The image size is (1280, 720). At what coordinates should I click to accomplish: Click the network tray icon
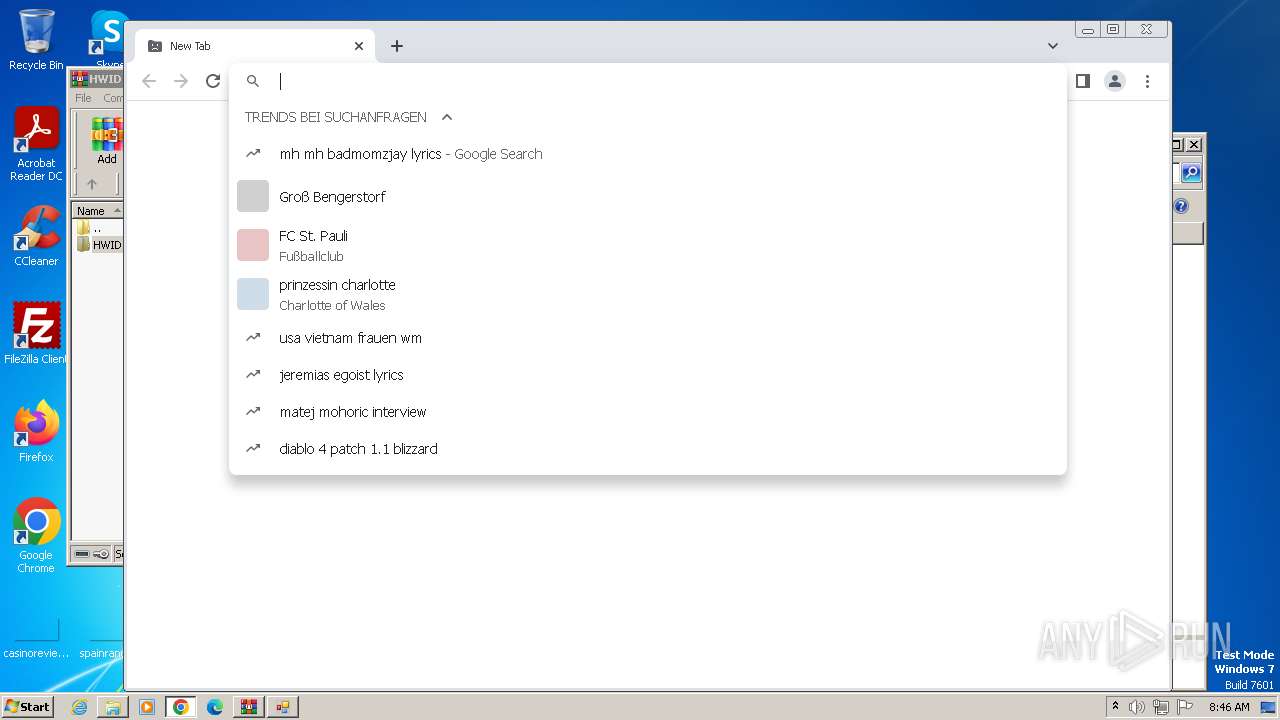coord(1160,707)
